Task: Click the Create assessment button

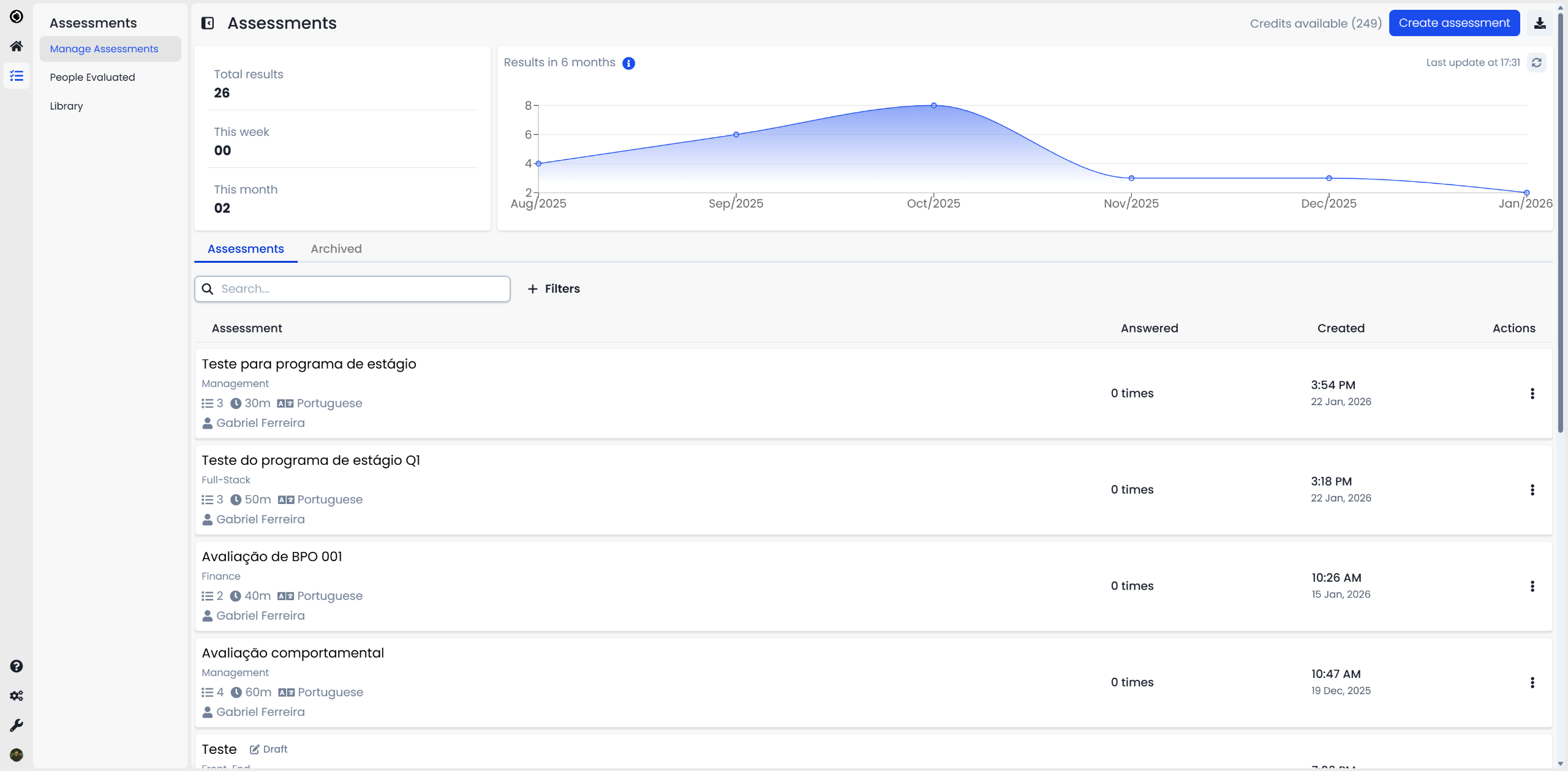Action: click(x=1454, y=23)
